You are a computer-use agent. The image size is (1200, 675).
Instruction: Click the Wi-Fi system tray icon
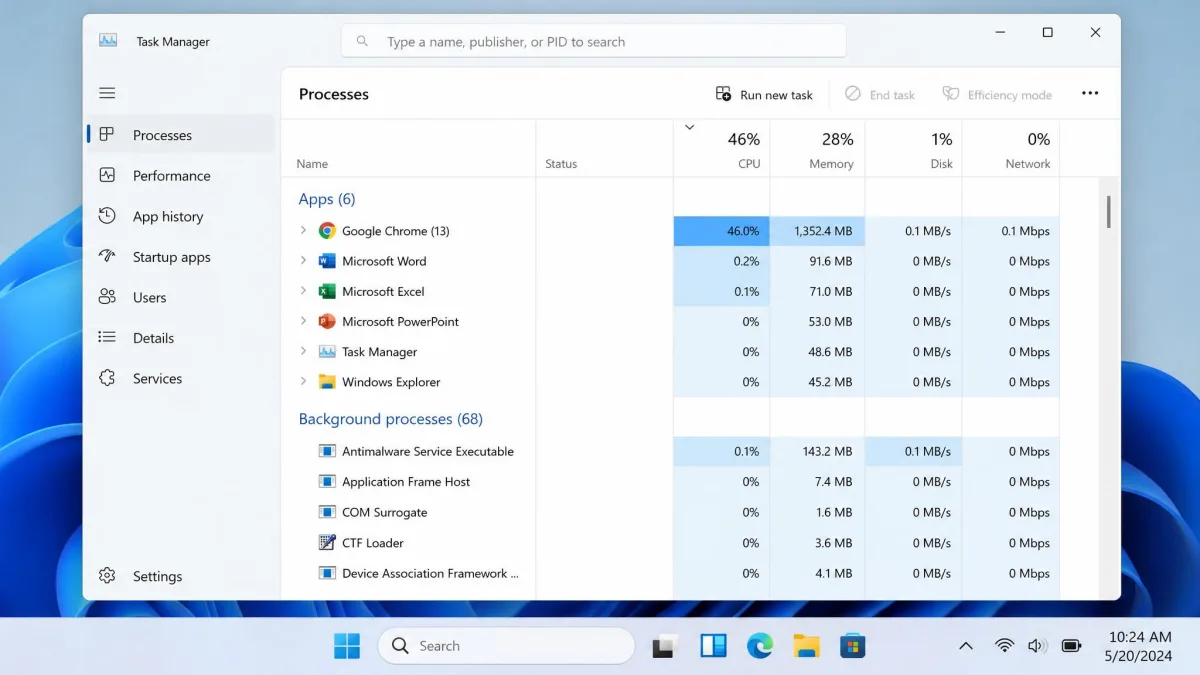pos(1004,646)
